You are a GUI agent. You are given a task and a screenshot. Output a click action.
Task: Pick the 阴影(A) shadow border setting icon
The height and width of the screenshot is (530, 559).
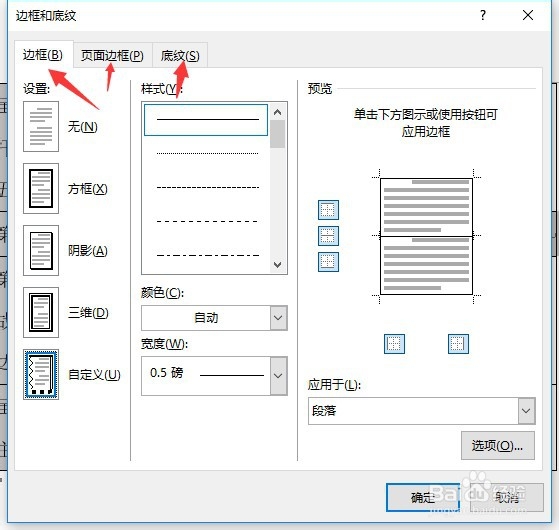click(41, 251)
